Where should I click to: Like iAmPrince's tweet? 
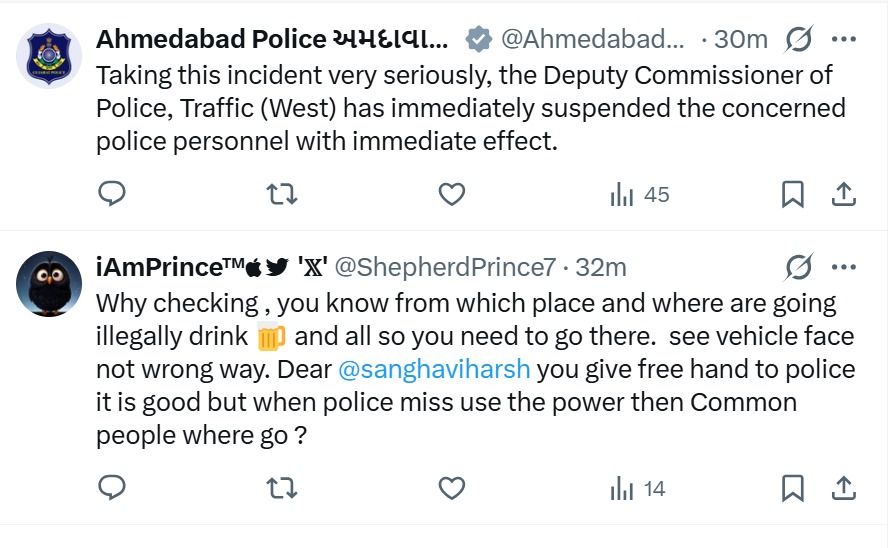point(452,488)
